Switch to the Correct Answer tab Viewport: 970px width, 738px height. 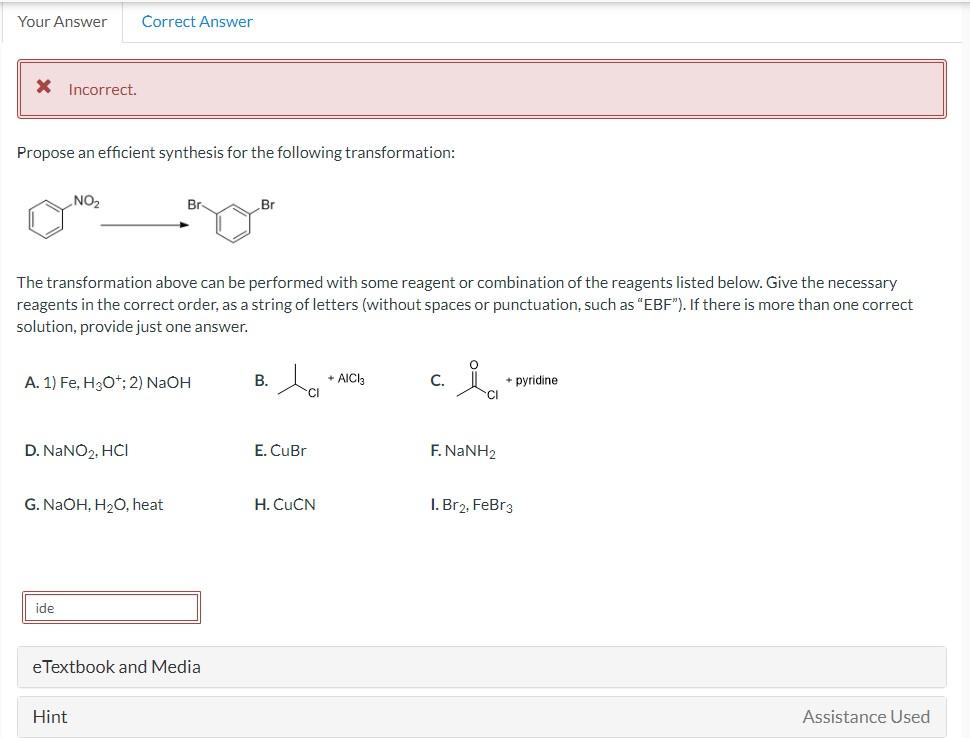click(197, 20)
